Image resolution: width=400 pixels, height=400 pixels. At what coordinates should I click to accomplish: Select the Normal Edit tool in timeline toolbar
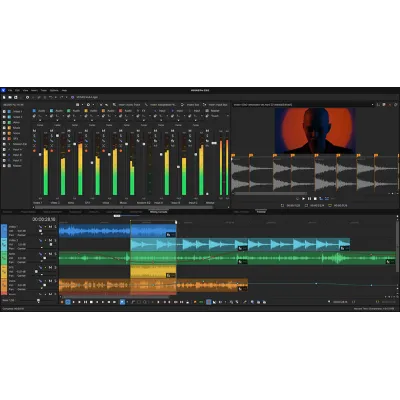tap(122, 302)
